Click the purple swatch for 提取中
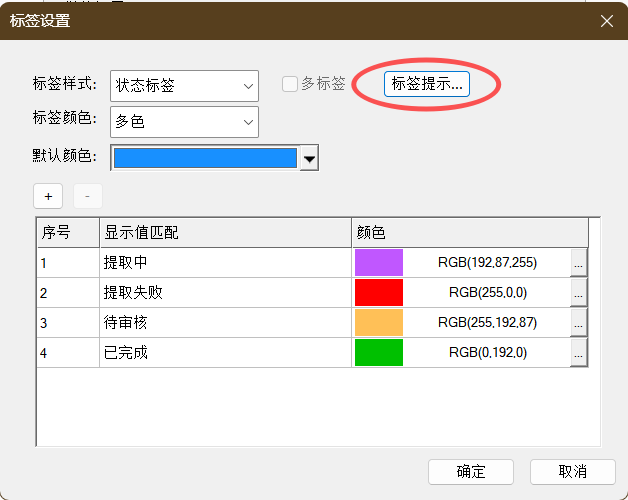This screenshot has width=628, height=500. (x=379, y=263)
